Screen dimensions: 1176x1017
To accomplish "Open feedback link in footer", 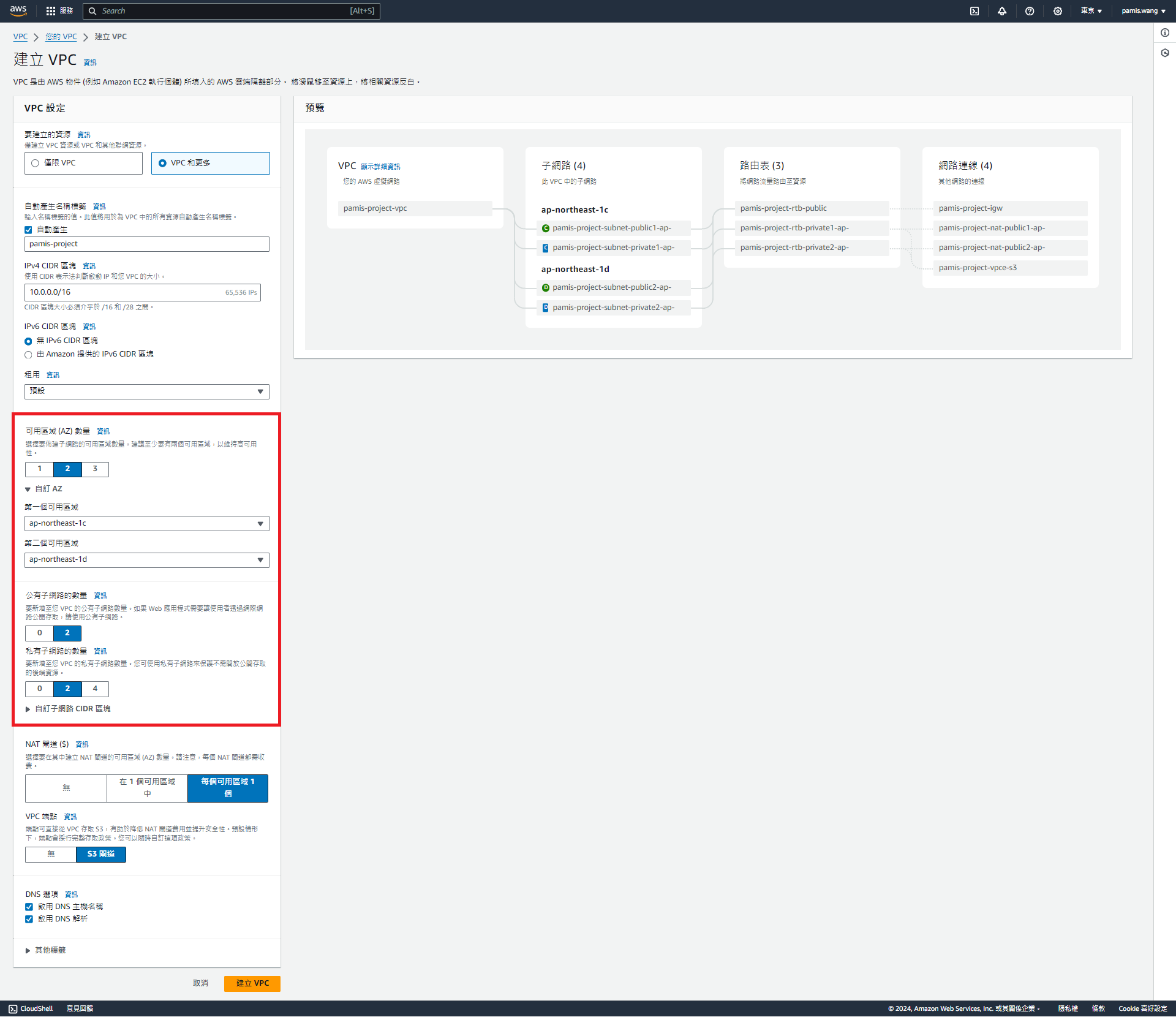I will 80,1009.
